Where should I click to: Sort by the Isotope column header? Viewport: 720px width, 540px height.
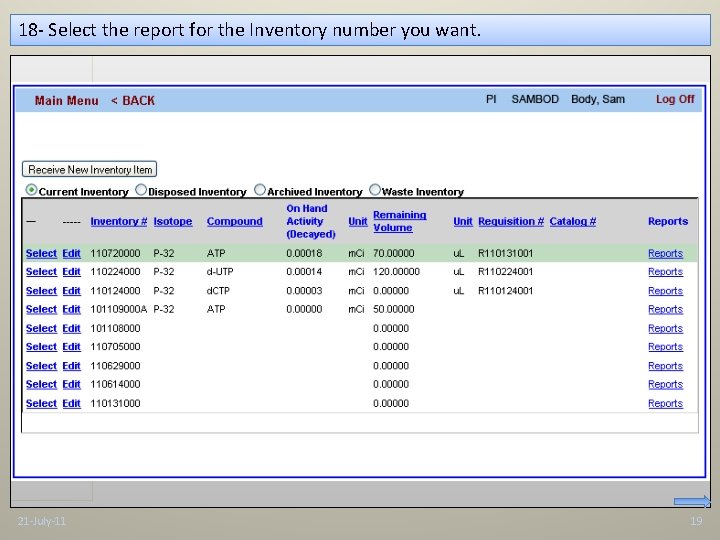point(172,222)
